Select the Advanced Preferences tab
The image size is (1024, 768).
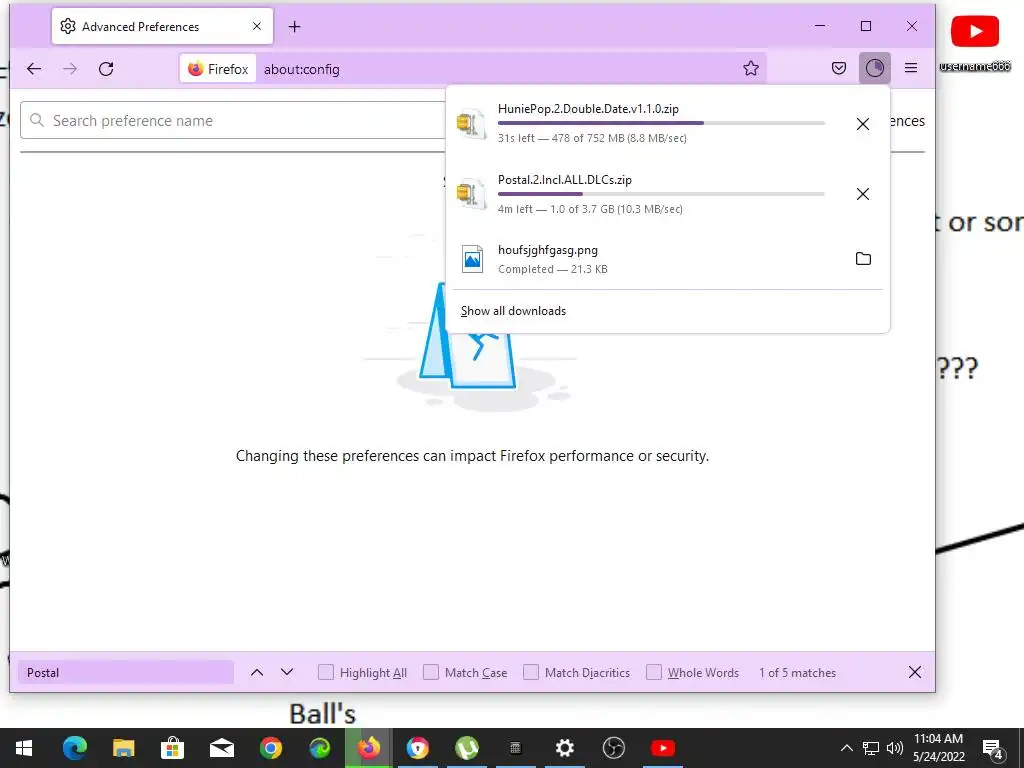[x=162, y=26]
